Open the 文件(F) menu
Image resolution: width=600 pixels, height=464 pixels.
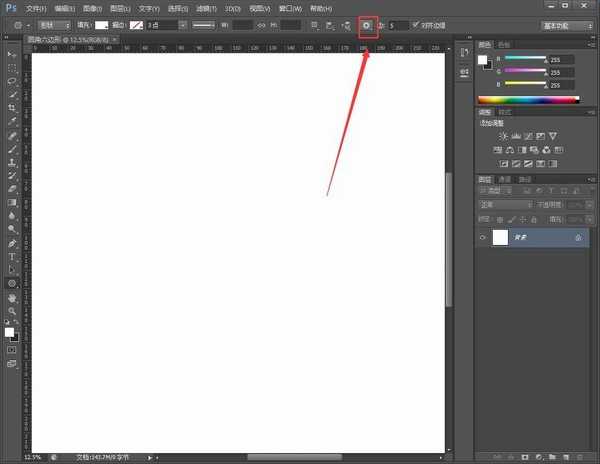point(37,7)
